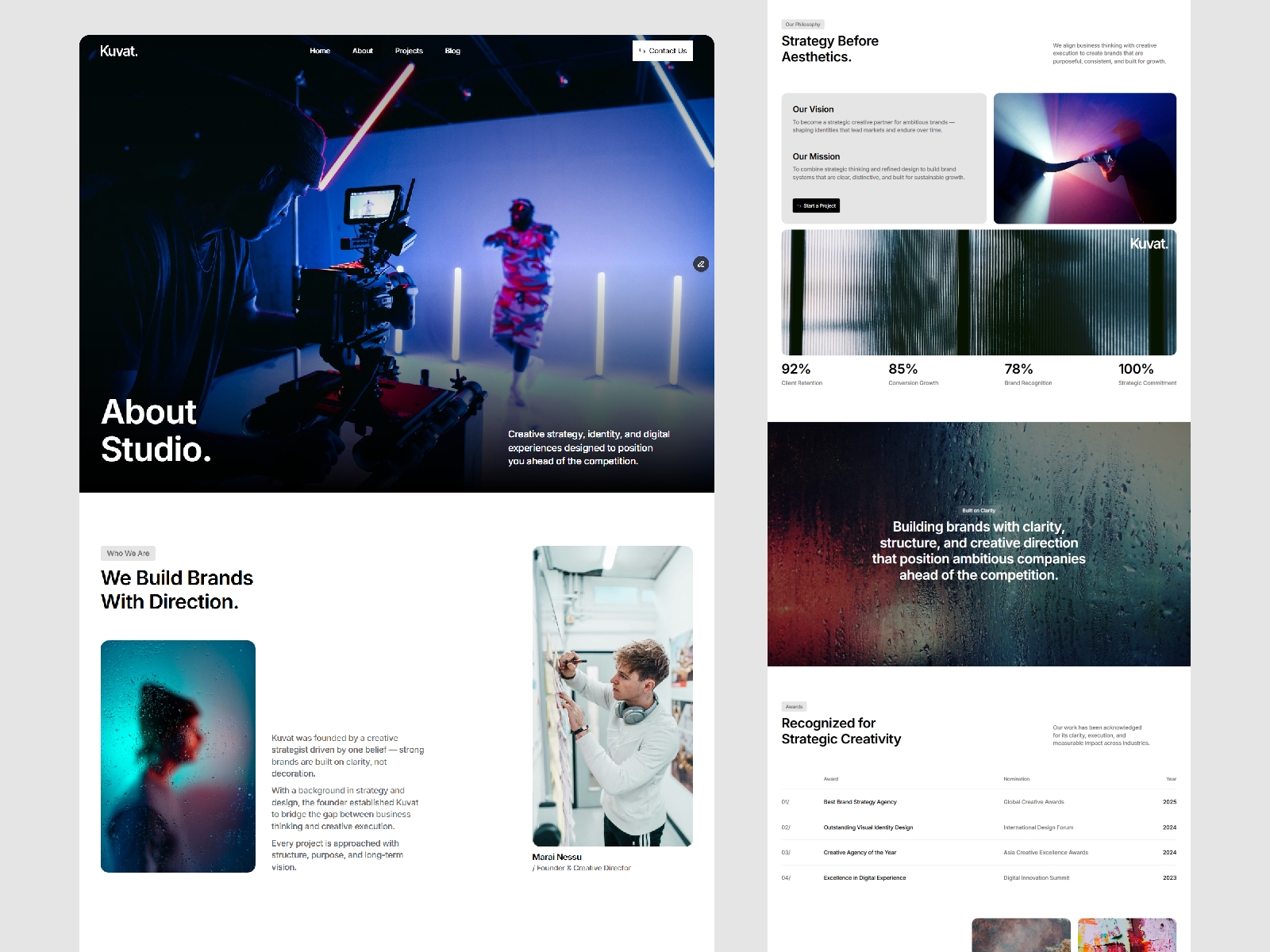
Task: Click the Start a Project button
Action: point(816,205)
